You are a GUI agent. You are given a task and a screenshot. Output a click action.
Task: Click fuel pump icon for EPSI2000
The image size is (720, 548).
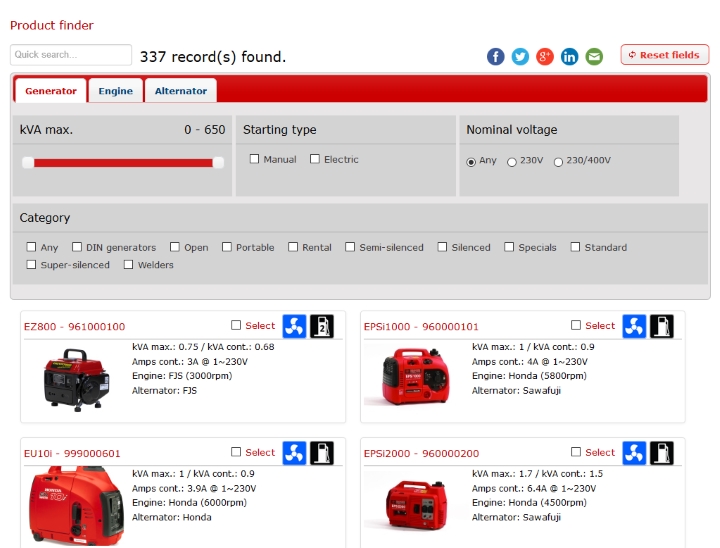tap(662, 453)
